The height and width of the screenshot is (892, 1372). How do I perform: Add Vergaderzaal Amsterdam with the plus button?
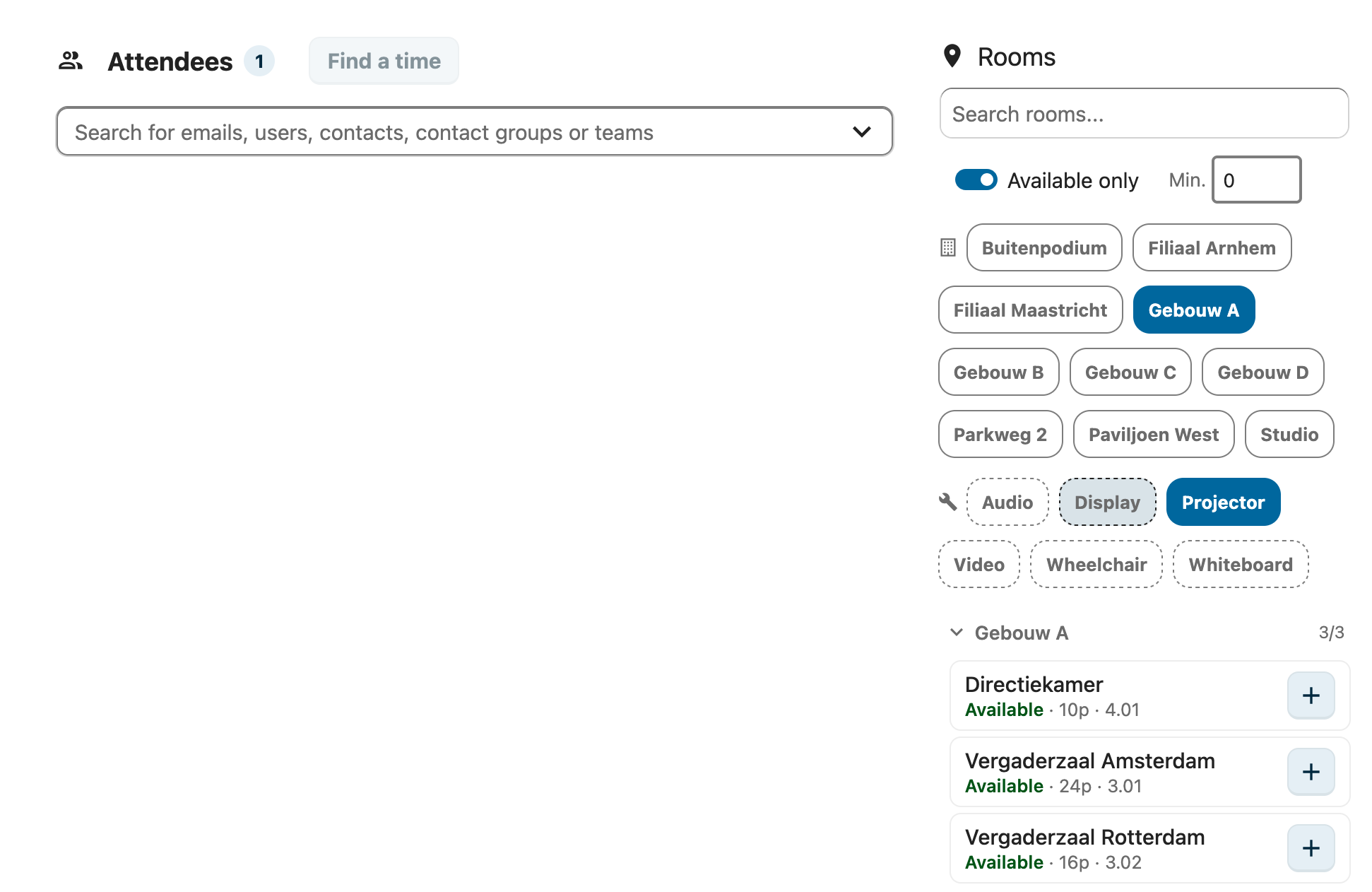(1311, 771)
